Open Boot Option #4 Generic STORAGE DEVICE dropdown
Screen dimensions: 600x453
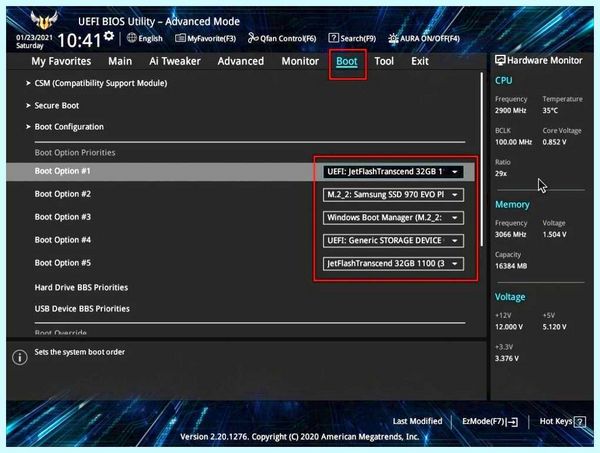point(393,241)
